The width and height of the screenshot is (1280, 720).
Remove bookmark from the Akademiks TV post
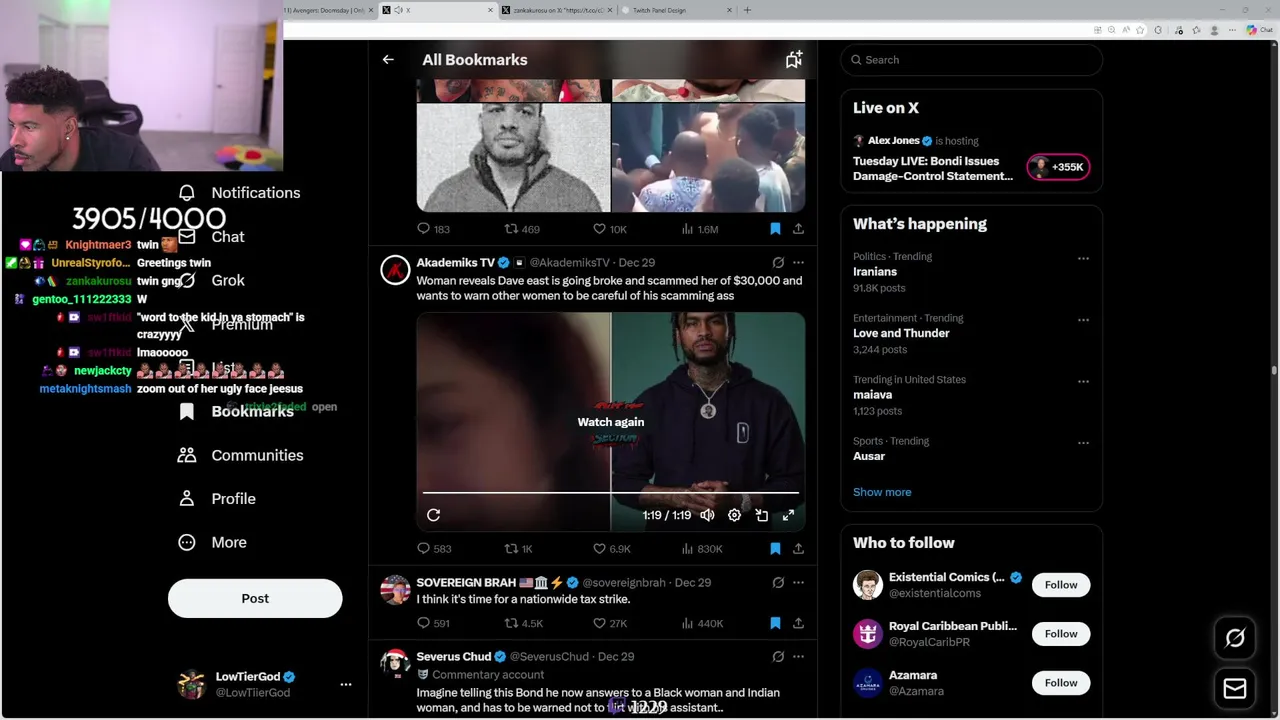click(x=775, y=549)
